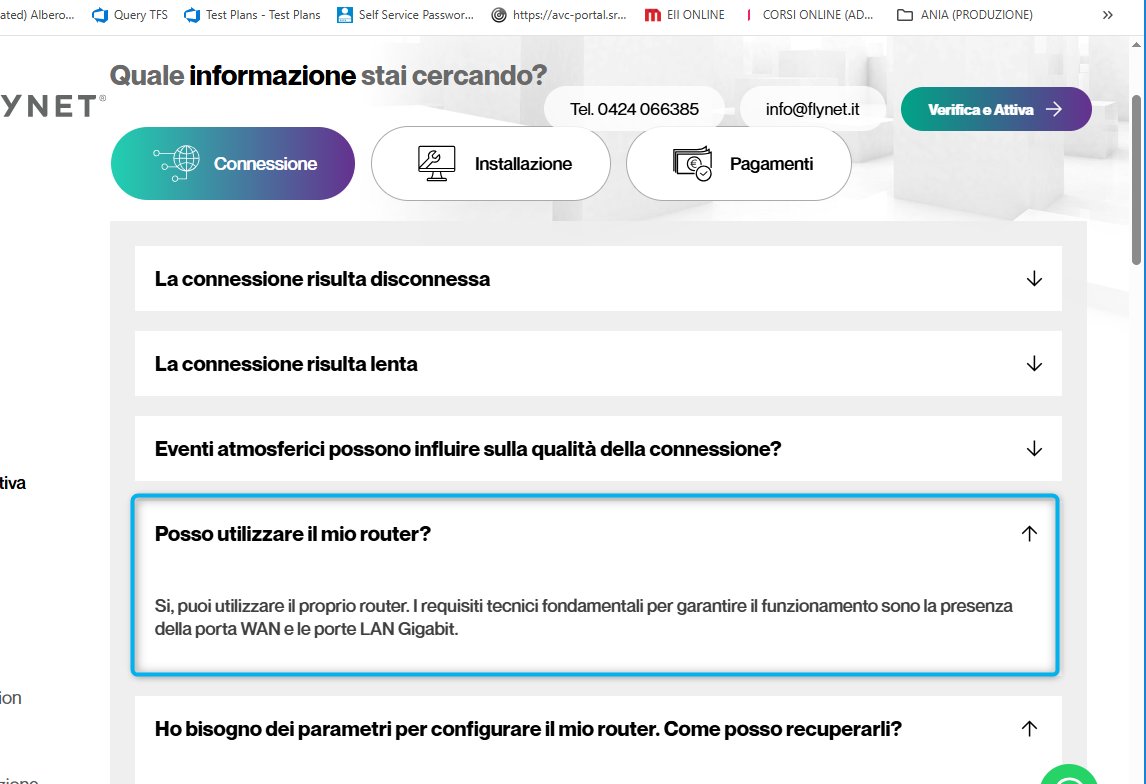This screenshot has height=784, width=1146.
Task: Click the Self Service Password favicon
Action: (344, 15)
